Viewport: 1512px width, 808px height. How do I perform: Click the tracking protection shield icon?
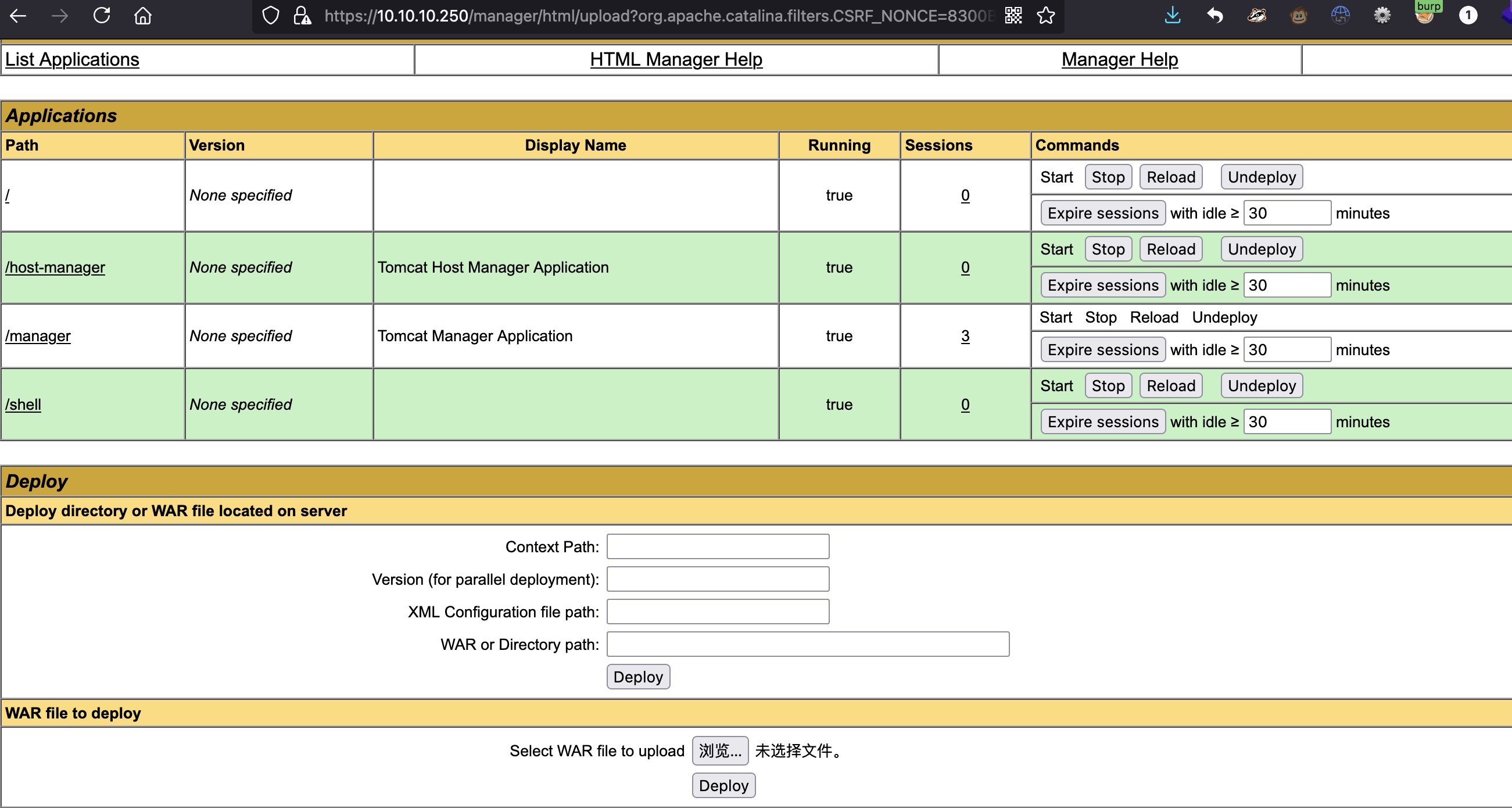click(270, 16)
